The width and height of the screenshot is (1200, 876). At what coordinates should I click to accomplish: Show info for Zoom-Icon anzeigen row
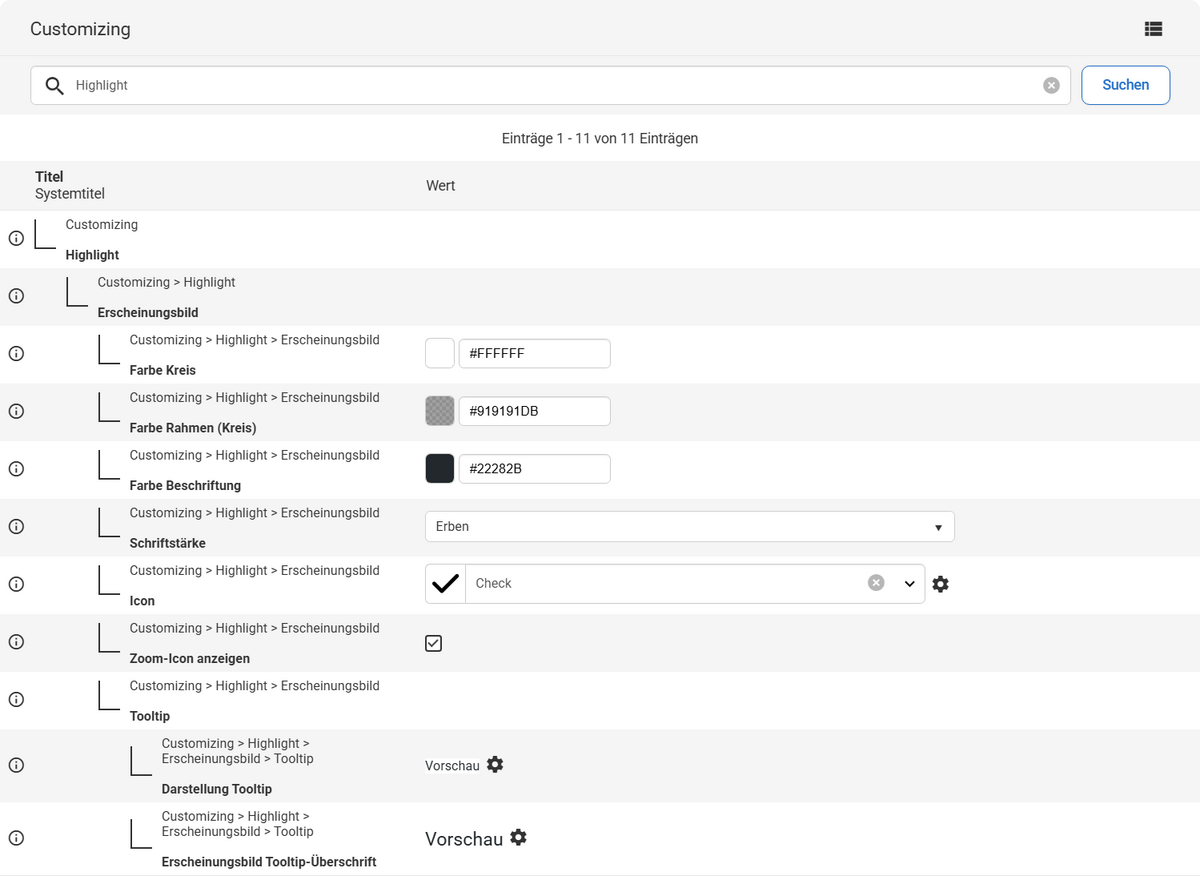tap(16, 642)
